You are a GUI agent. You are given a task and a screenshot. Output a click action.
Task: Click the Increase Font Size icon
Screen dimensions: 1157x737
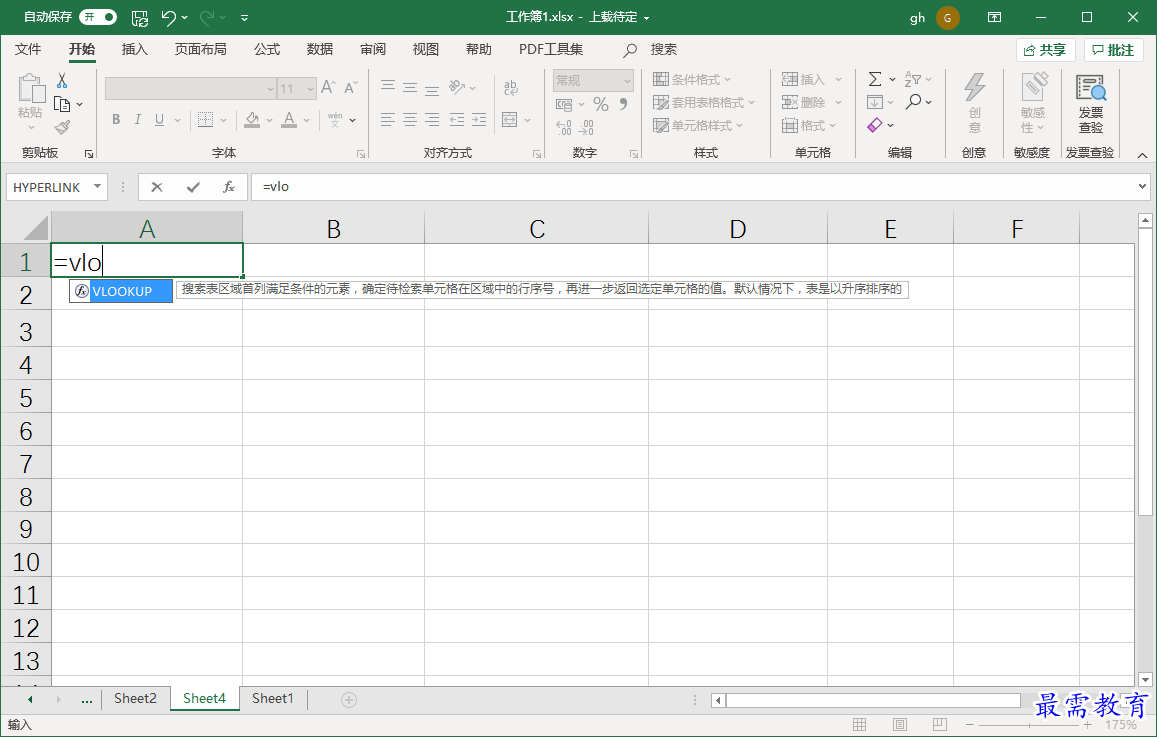328,88
